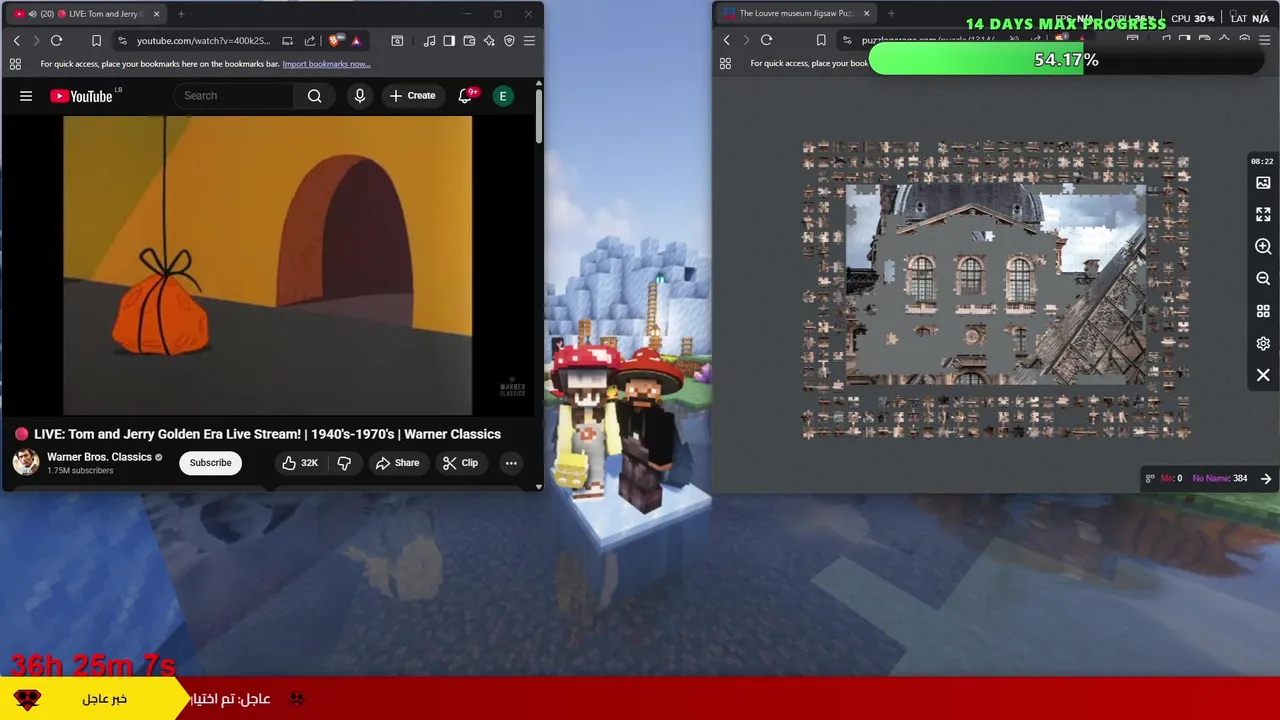The width and height of the screenshot is (1280, 720).
Task: Reload the YouTube page
Action: (x=57, y=41)
